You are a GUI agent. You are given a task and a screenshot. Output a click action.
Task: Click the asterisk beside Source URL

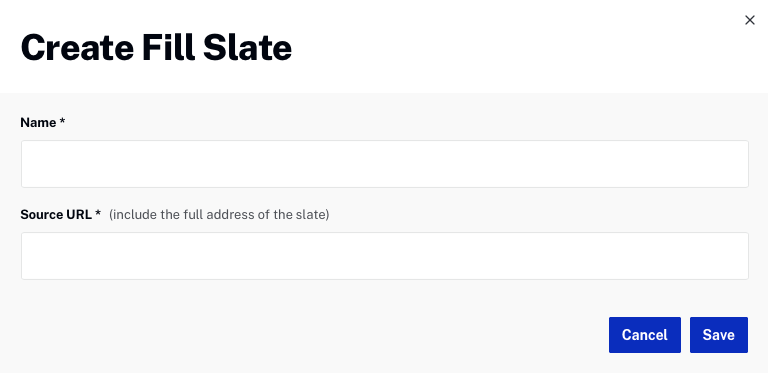98,213
